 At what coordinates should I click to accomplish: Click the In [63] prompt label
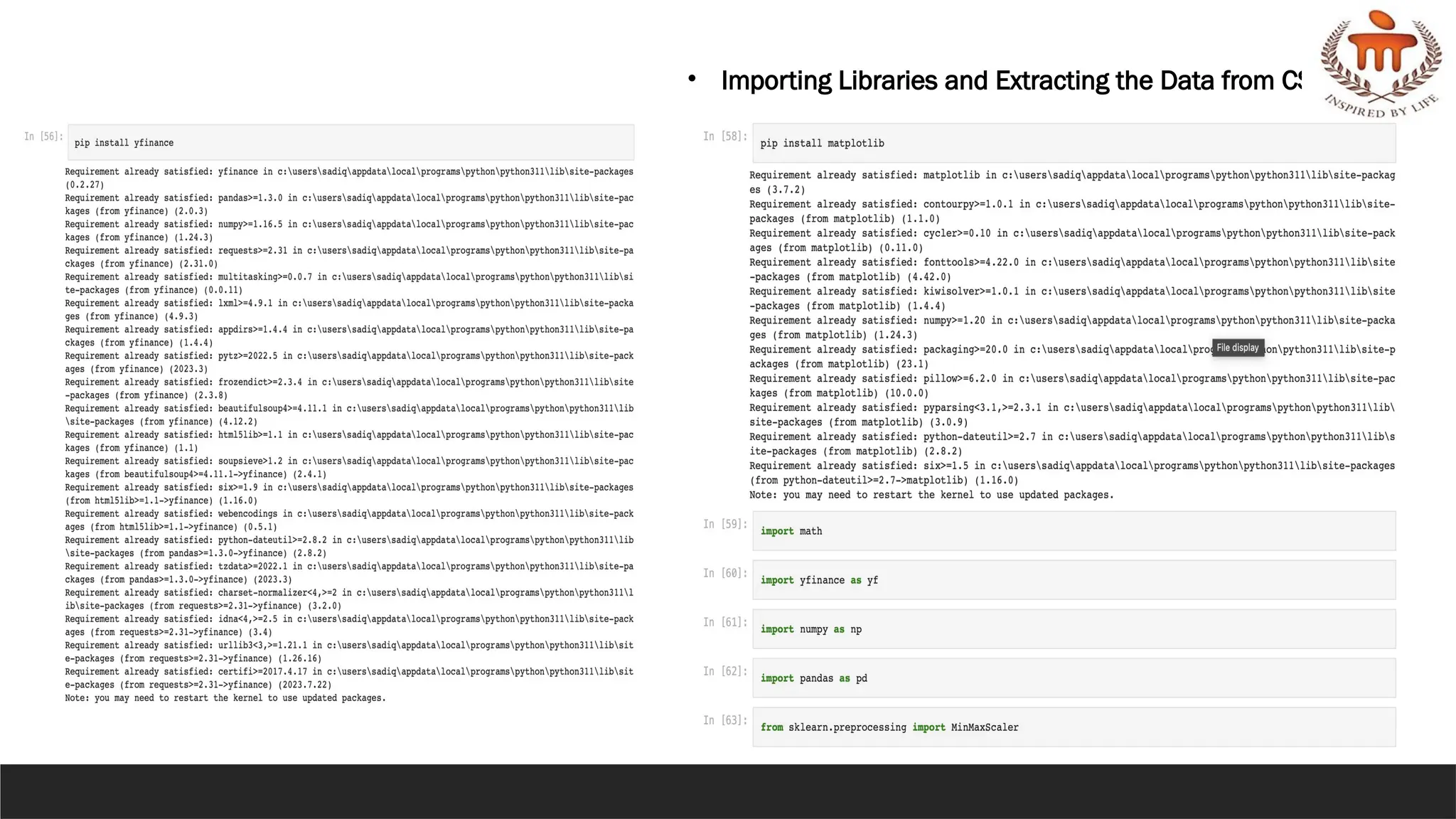[724, 720]
